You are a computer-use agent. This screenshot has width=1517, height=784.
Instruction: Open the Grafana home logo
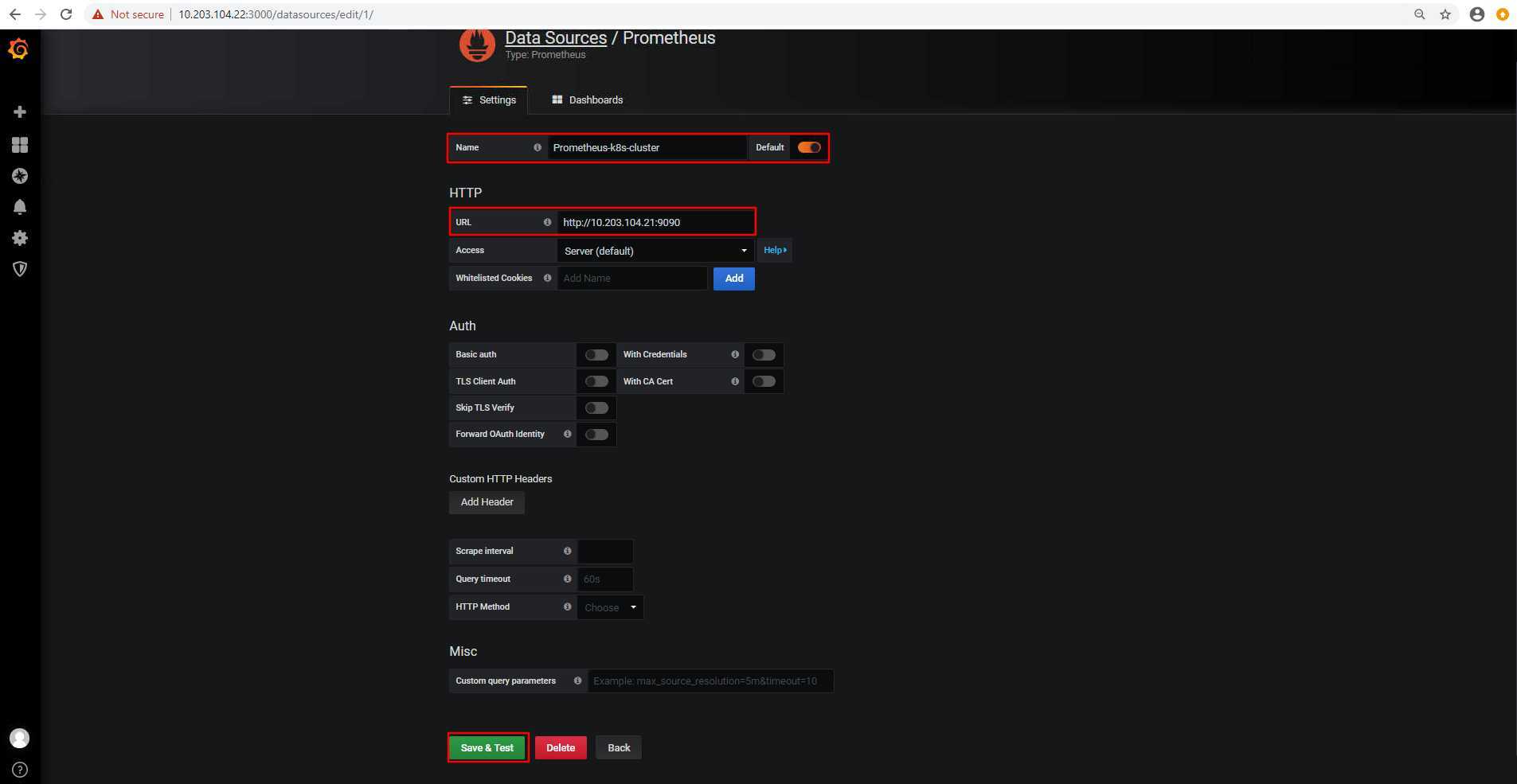[19, 49]
